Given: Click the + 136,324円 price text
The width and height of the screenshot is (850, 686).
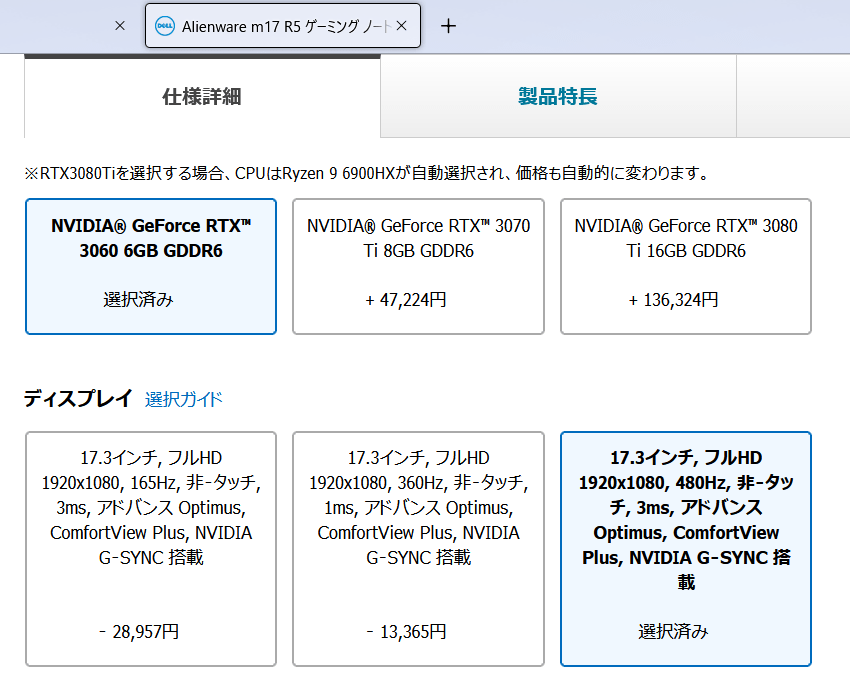Looking at the screenshot, I should click(x=673, y=300).
